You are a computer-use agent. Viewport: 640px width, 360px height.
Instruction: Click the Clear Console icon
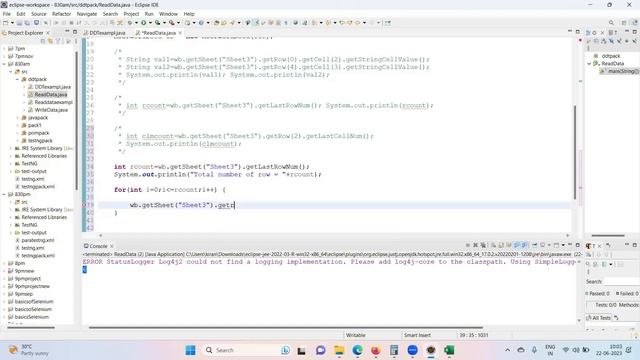pos(493,245)
